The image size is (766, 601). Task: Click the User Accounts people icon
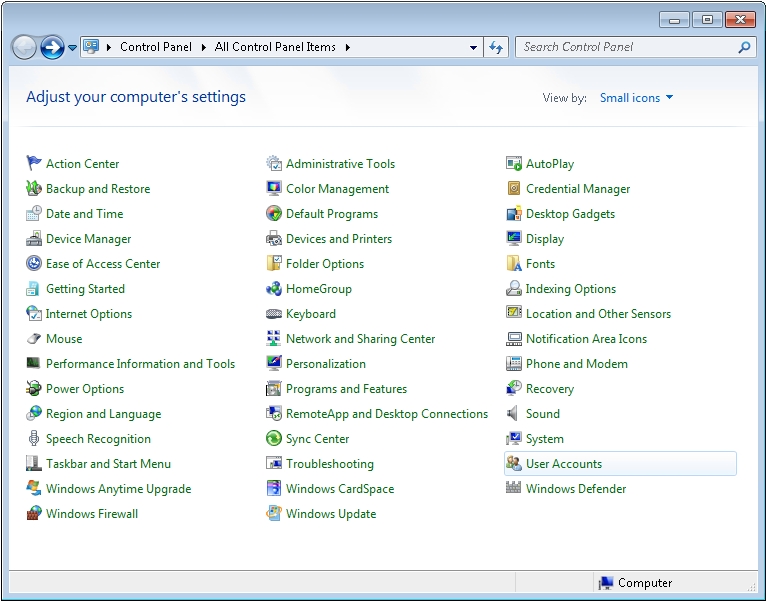pos(513,463)
